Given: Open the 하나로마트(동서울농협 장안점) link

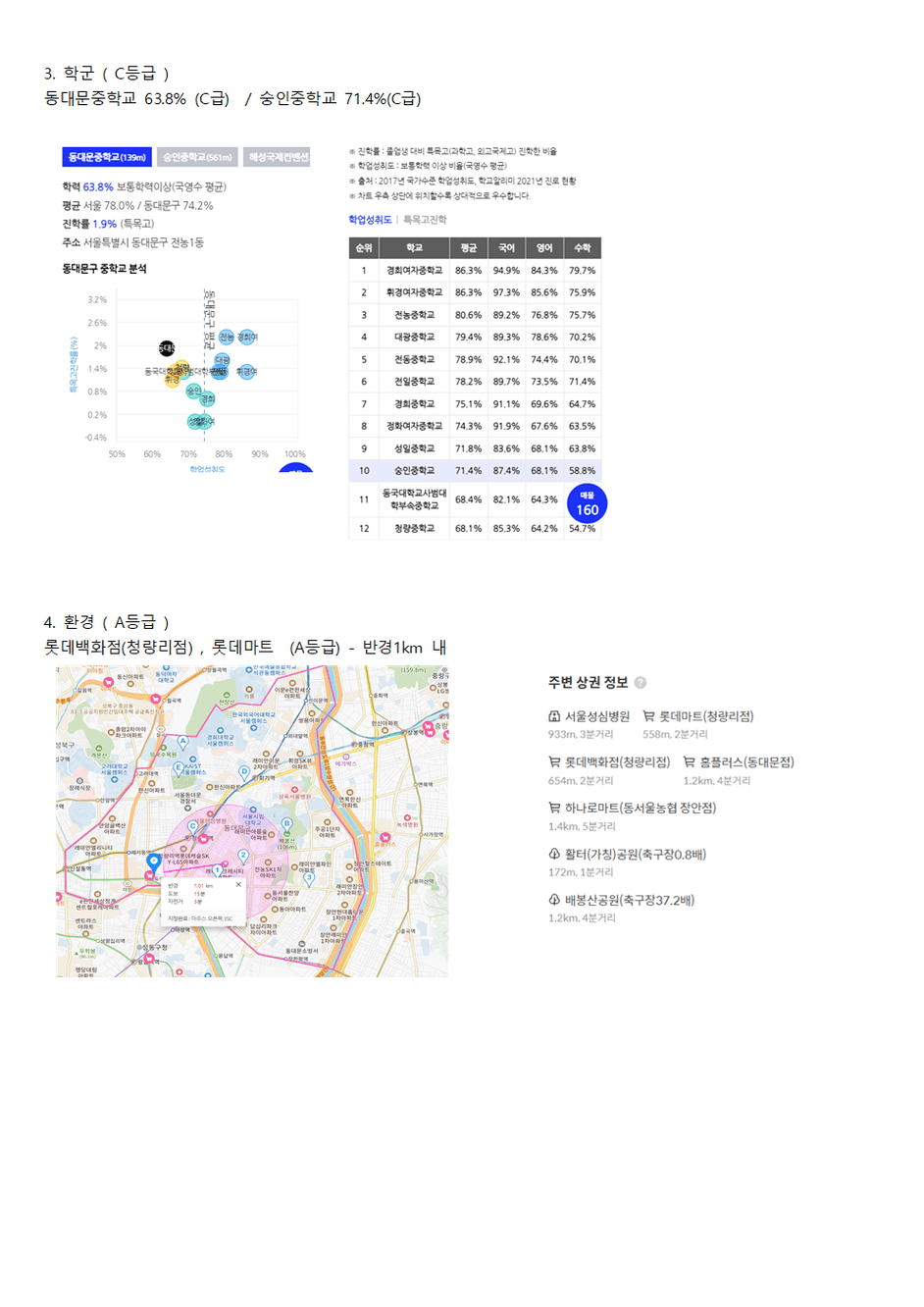Looking at the screenshot, I should (641, 808).
